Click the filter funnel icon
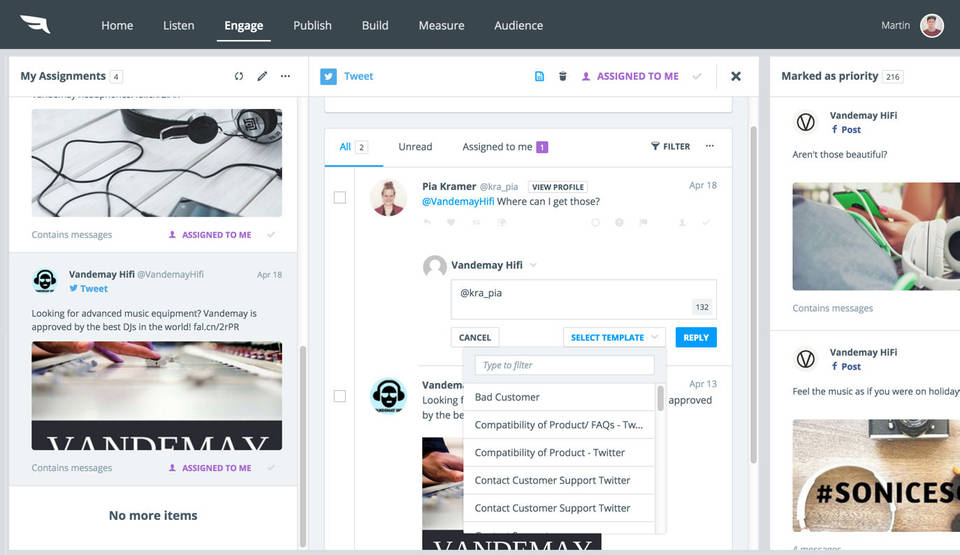This screenshot has width=960, height=555. (x=655, y=146)
